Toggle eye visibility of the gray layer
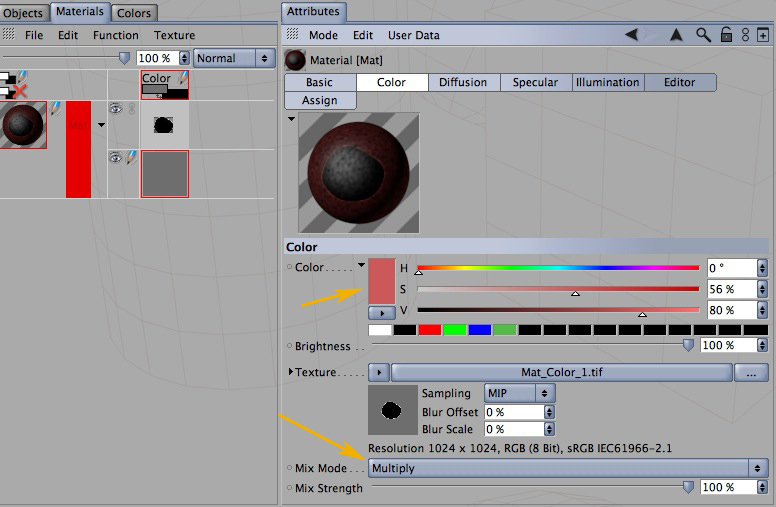 [x=116, y=157]
